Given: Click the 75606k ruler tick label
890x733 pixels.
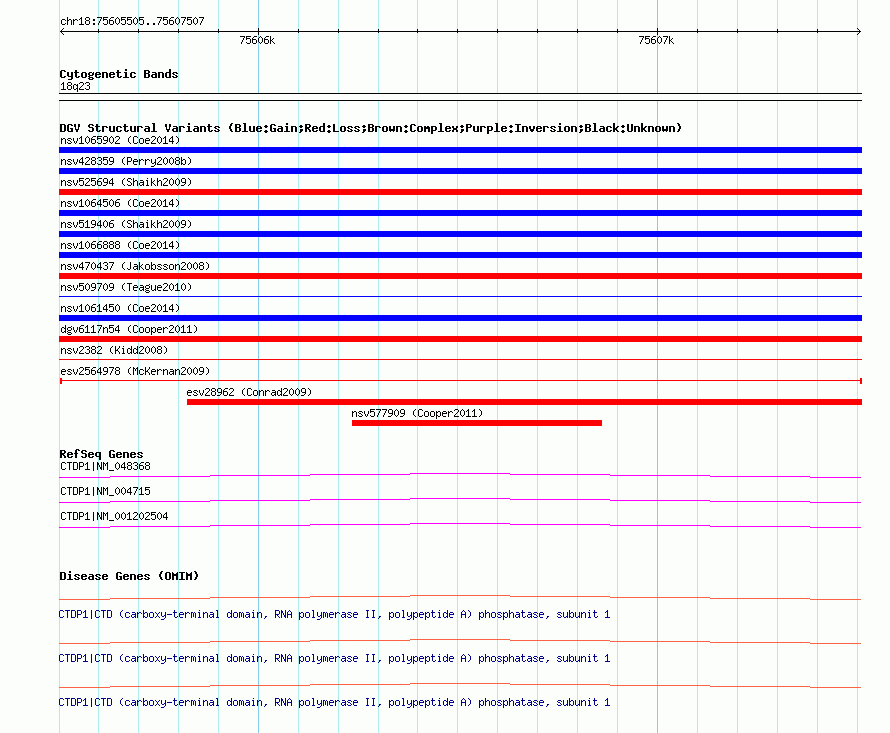Looking at the screenshot, I should point(257,40).
